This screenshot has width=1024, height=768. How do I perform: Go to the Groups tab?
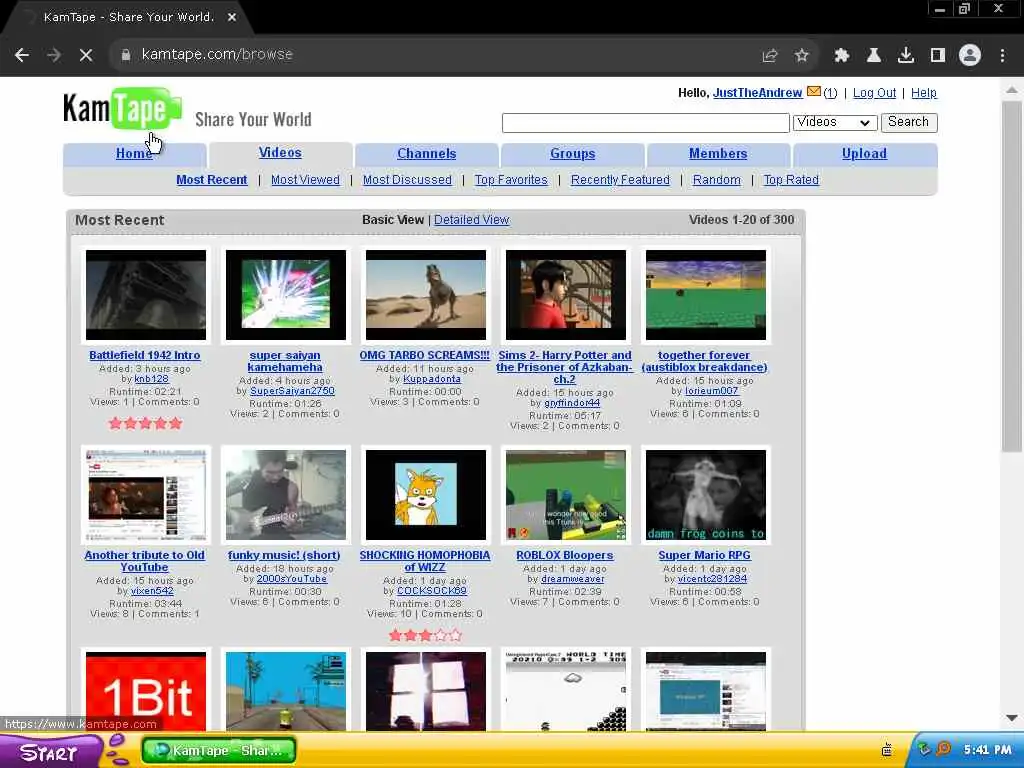click(572, 154)
